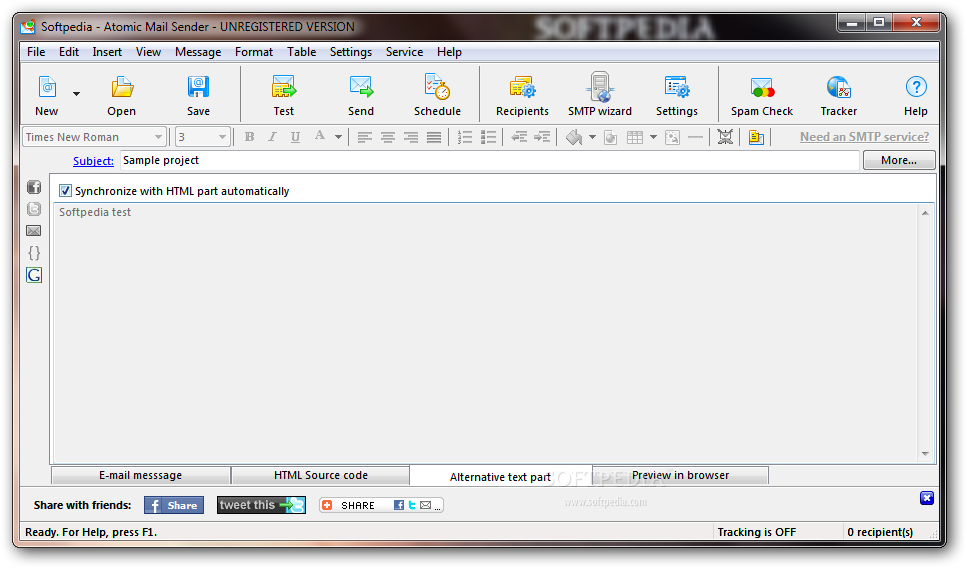Image resolution: width=967 pixels, height=568 pixels.
Task: Open the Message menu
Action: [198, 52]
